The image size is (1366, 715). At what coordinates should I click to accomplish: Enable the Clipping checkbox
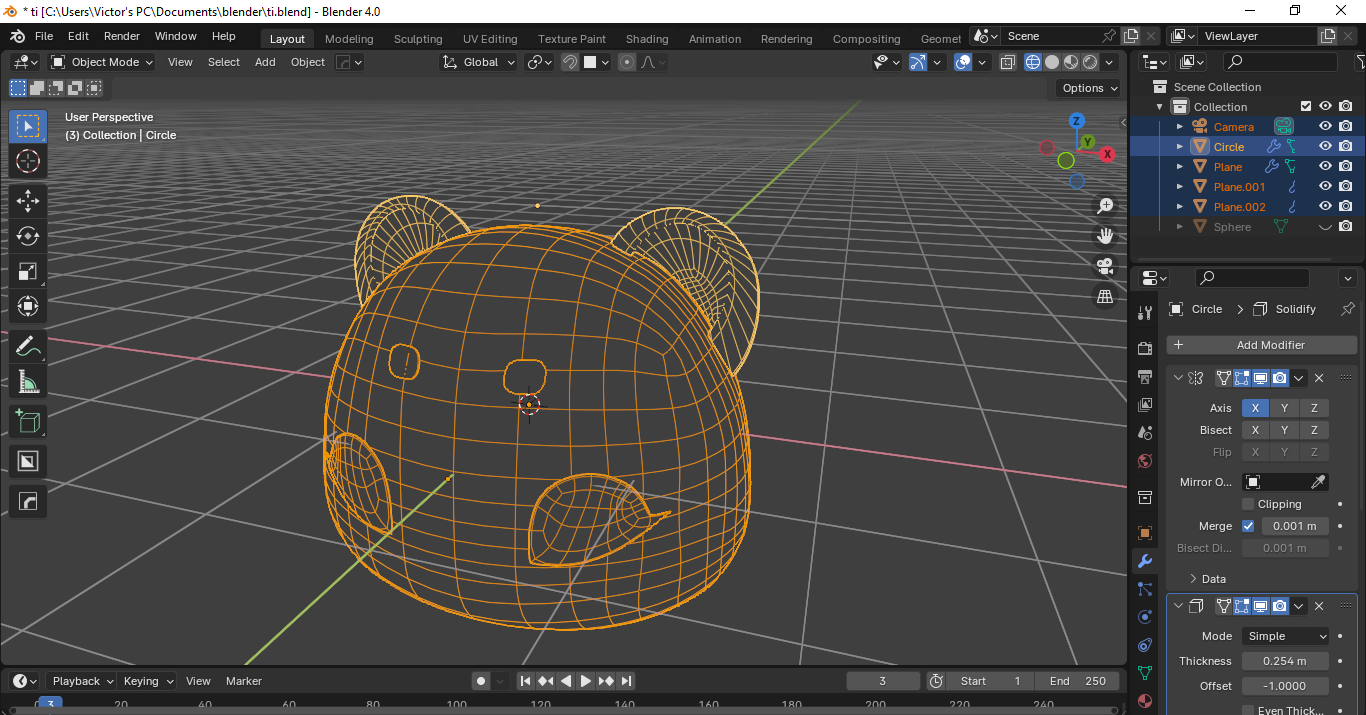pos(1248,504)
